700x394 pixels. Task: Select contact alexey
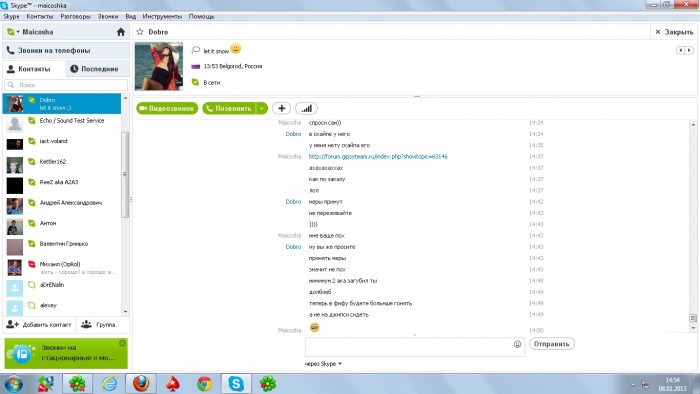click(x=62, y=307)
